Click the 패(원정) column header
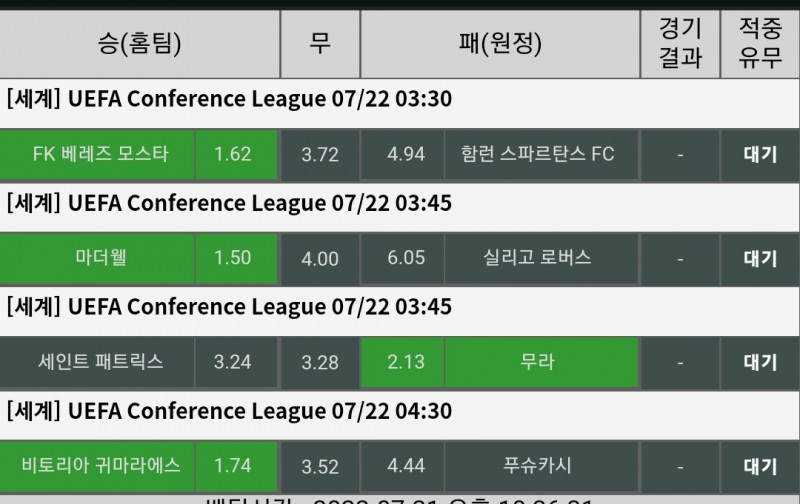Screen dimensions: 800x504 coord(499,43)
